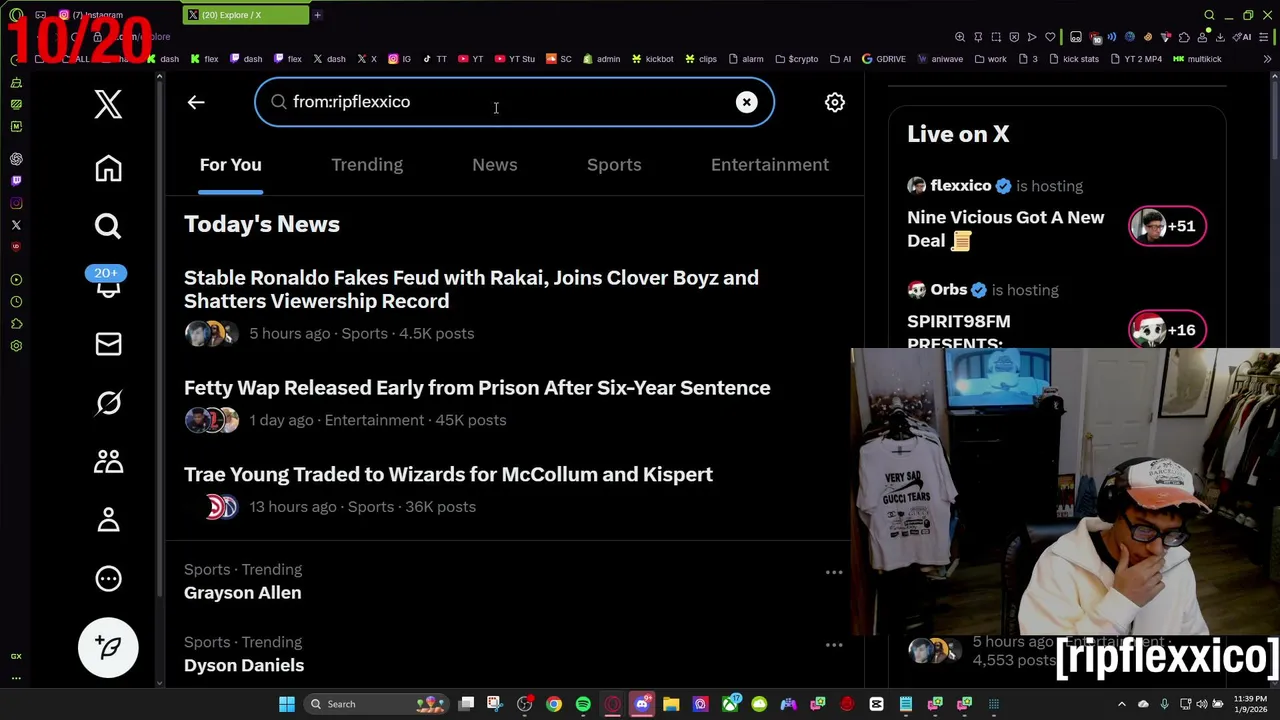Image resolution: width=1280 pixels, height=720 pixels.
Task: Clear the search field with X button
Action: (747, 102)
